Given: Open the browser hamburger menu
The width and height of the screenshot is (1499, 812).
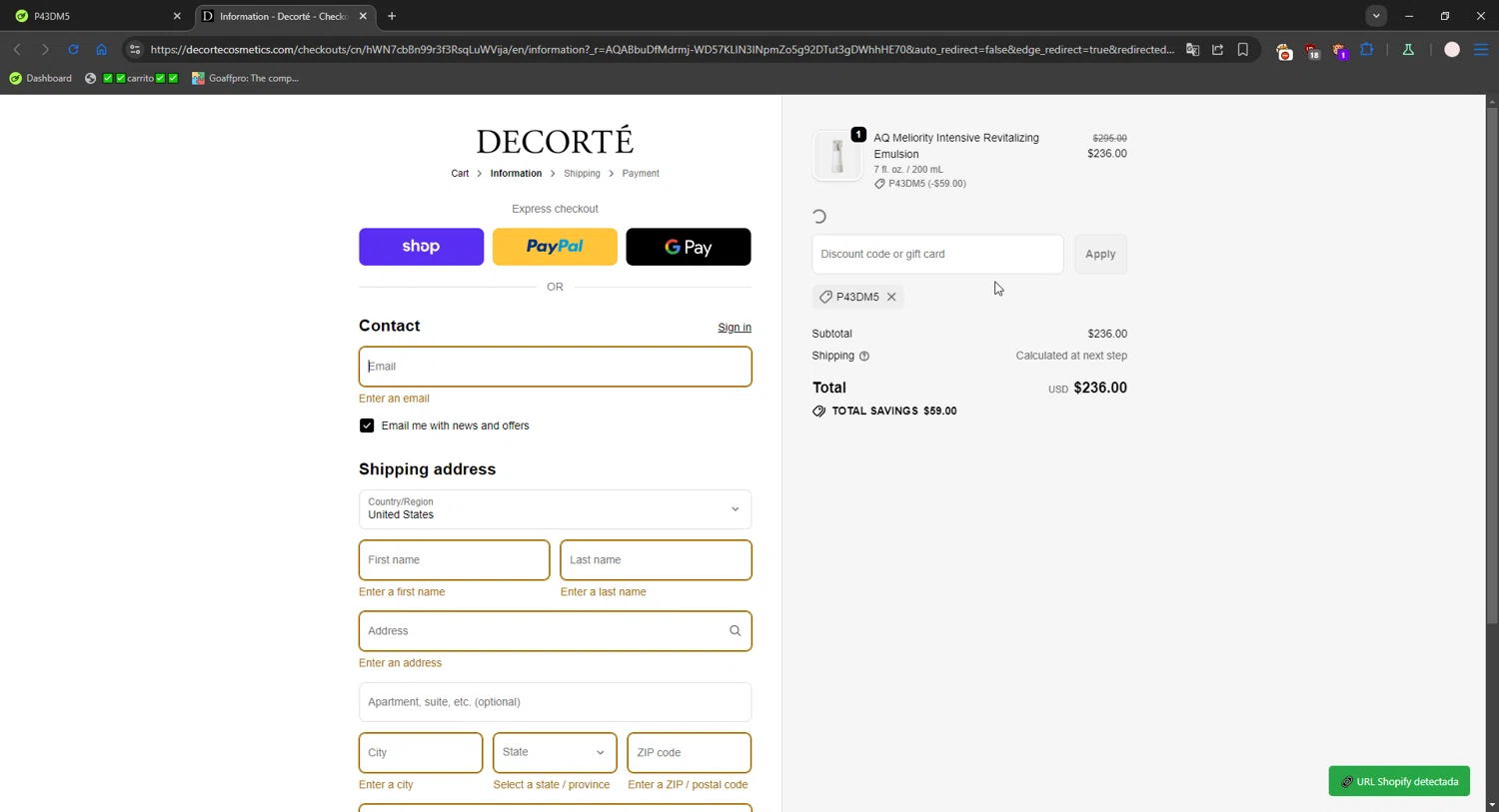Looking at the screenshot, I should 1481,49.
